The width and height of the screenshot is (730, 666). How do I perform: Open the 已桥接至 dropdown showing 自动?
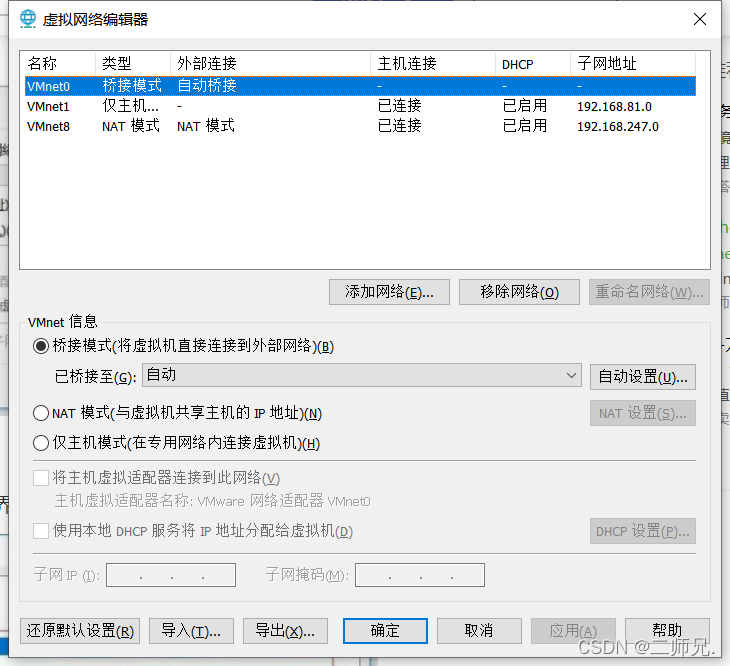pos(362,375)
